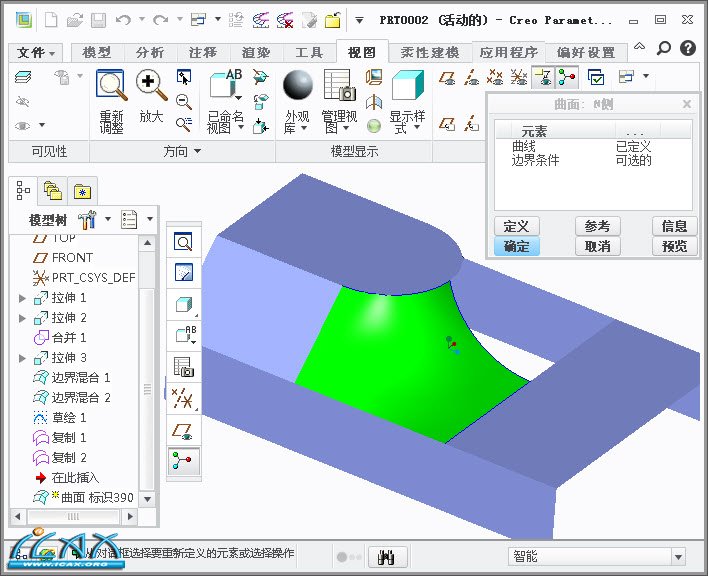This screenshot has height=576, width=708.
Task: Click the Saved Views (已命名视图) icon
Action: pyautogui.click(x=225, y=86)
